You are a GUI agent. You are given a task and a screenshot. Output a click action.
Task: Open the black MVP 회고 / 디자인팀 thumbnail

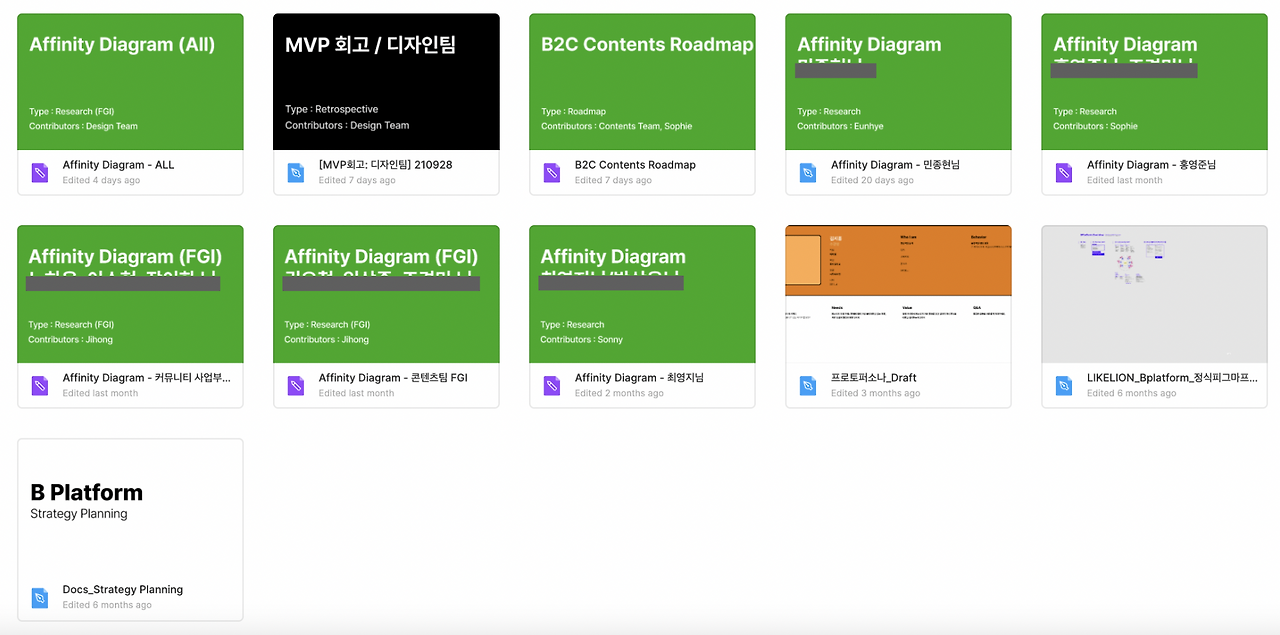(x=386, y=82)
